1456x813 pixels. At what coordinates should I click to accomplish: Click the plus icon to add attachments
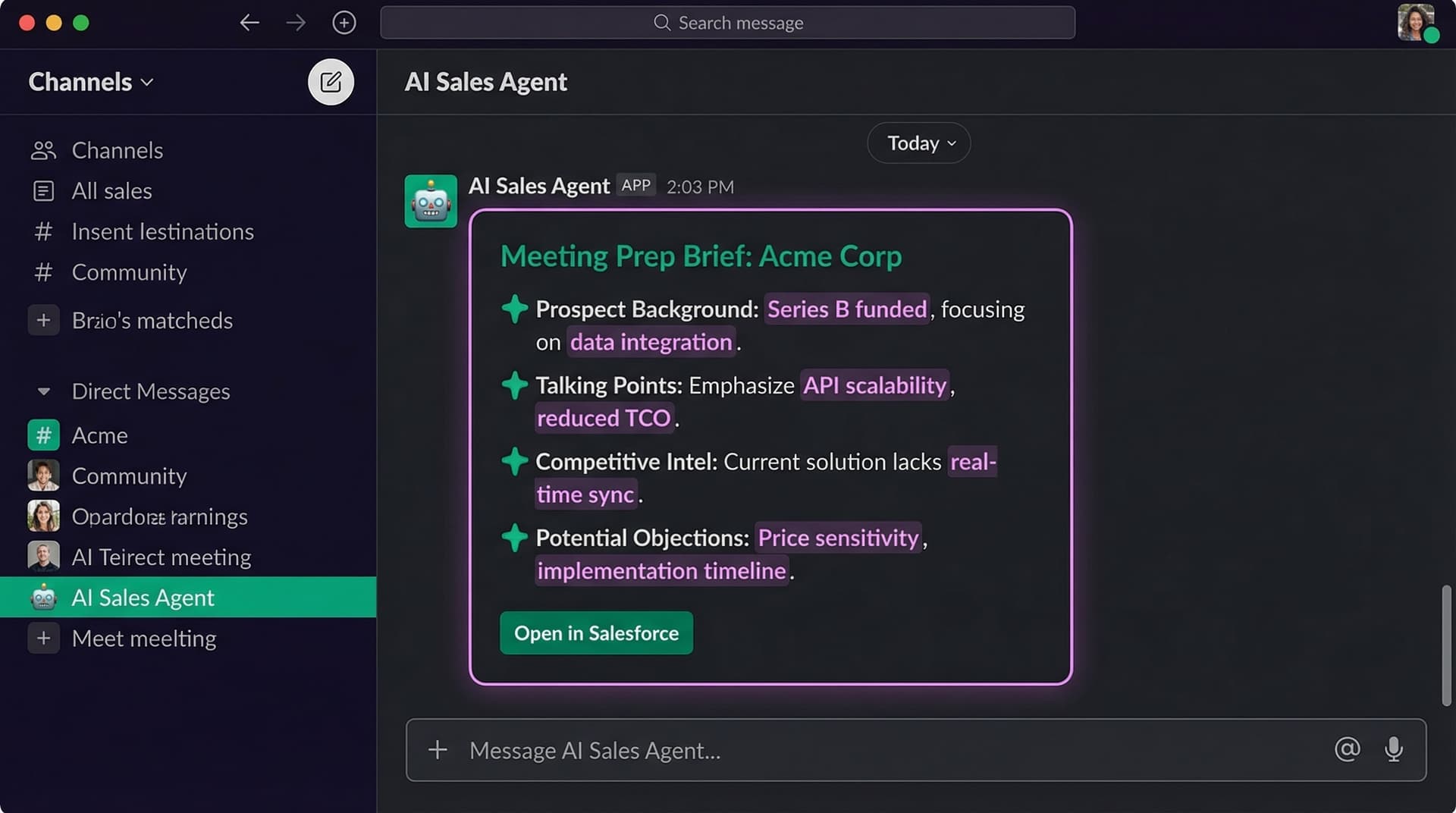point(438,750)
